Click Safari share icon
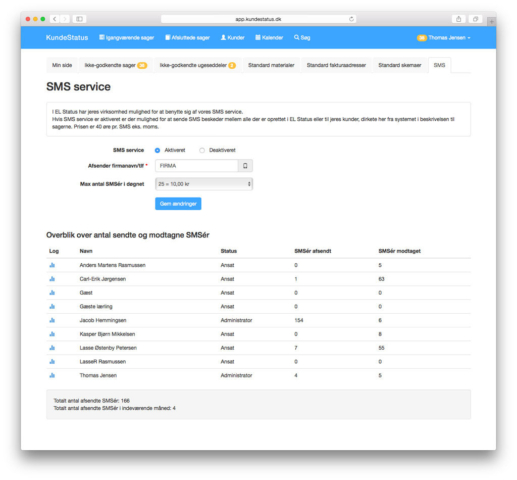 point(459,19)
